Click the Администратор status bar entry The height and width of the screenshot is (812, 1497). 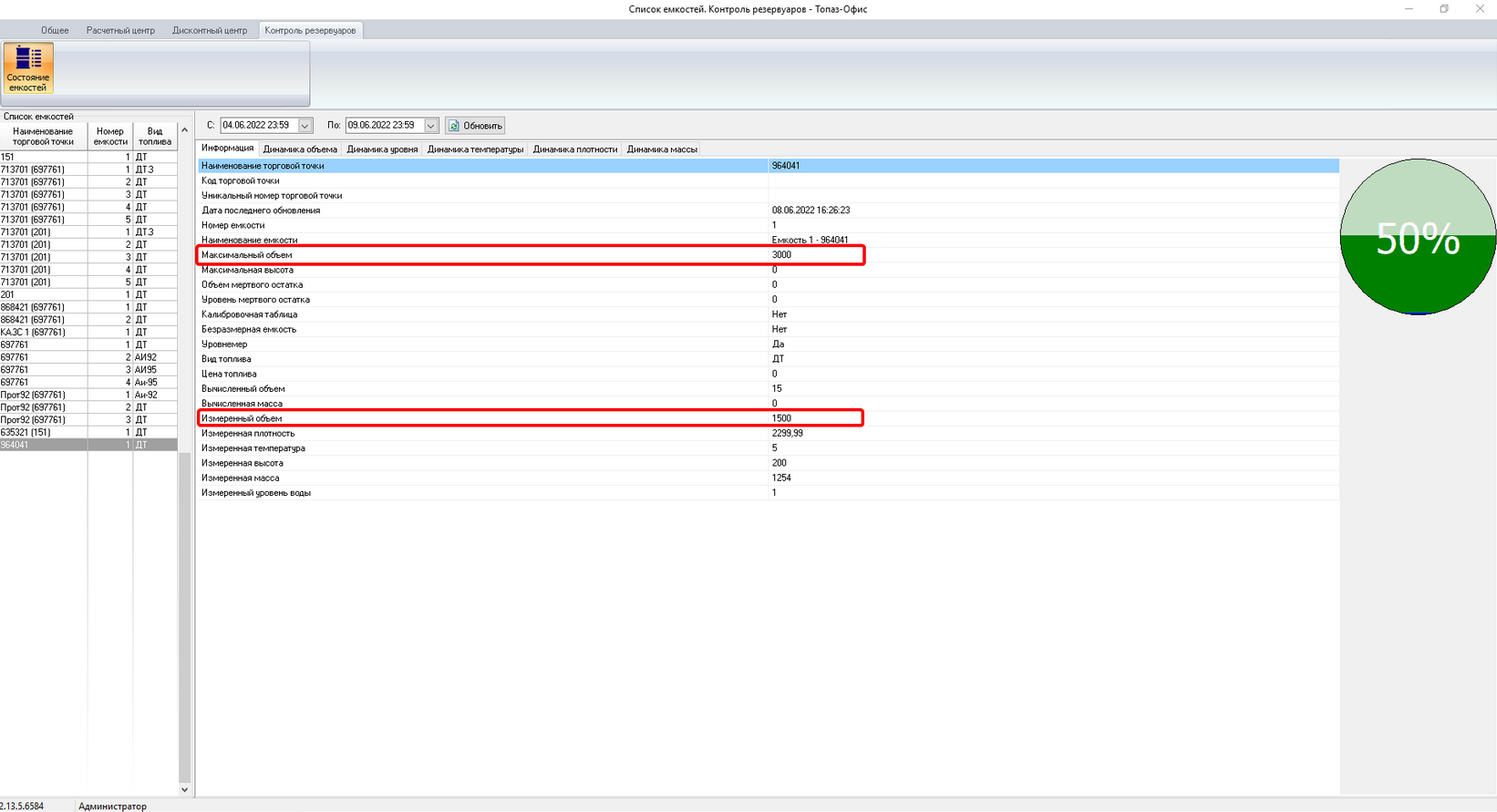[x=112, y=806]
